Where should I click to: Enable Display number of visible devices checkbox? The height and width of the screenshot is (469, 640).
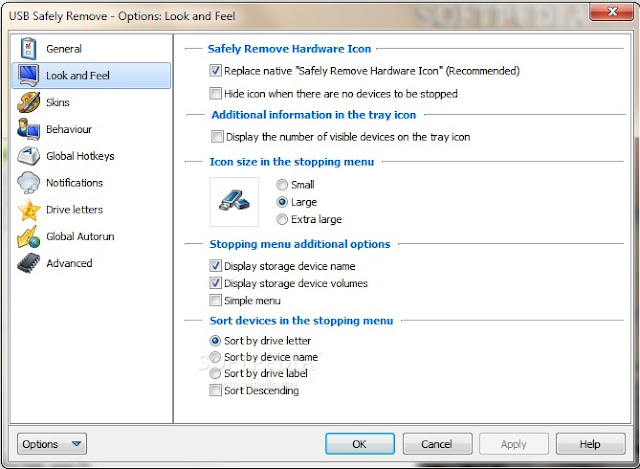coord(217,136)
